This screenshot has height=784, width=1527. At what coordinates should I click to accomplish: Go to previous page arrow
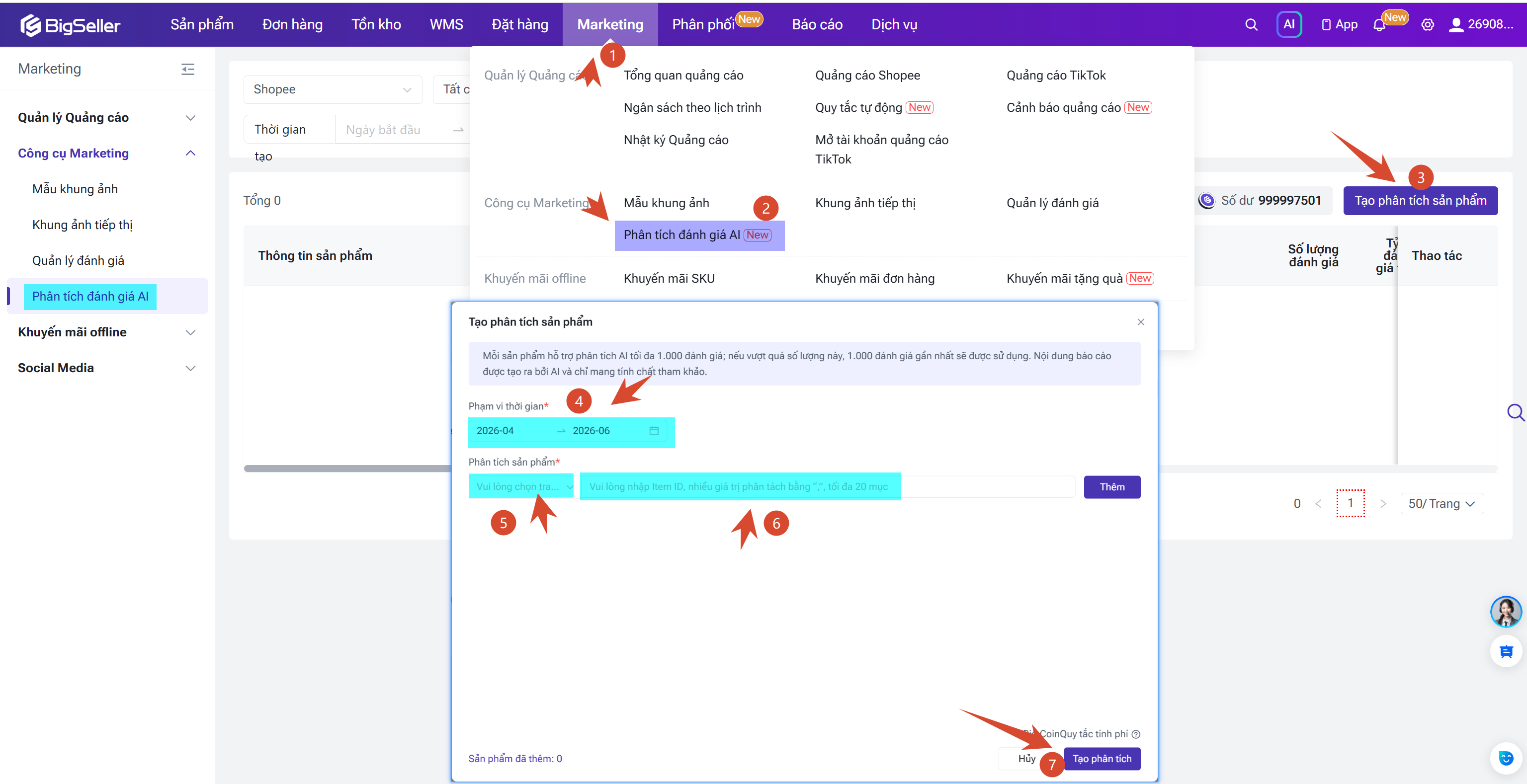pyautogui.click(x=1318, y=504)
